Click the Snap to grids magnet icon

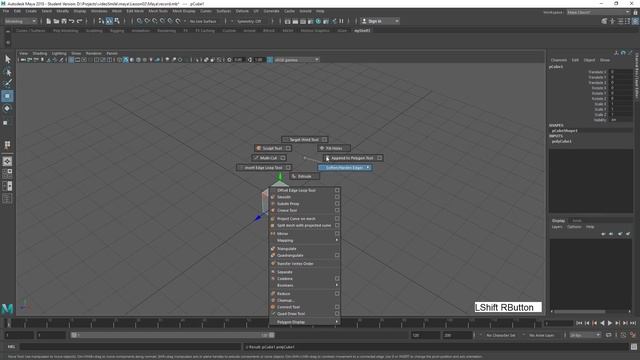pyautogui.click(x=140, y=21)
